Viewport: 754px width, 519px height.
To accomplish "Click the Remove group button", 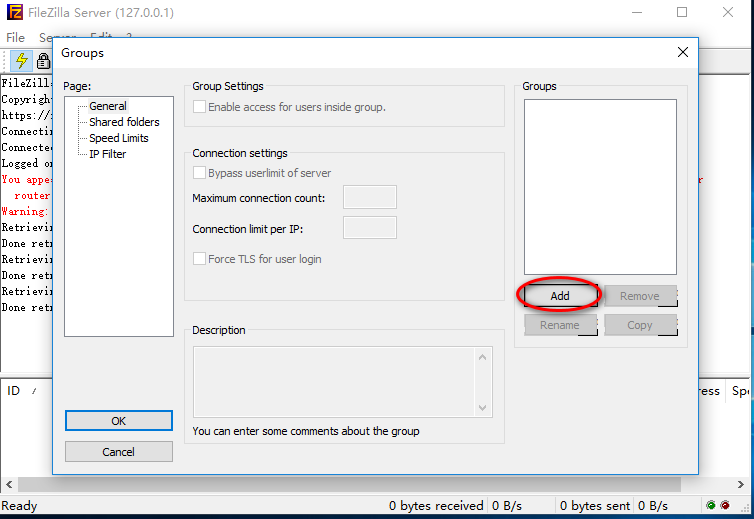I will (640, 296).
